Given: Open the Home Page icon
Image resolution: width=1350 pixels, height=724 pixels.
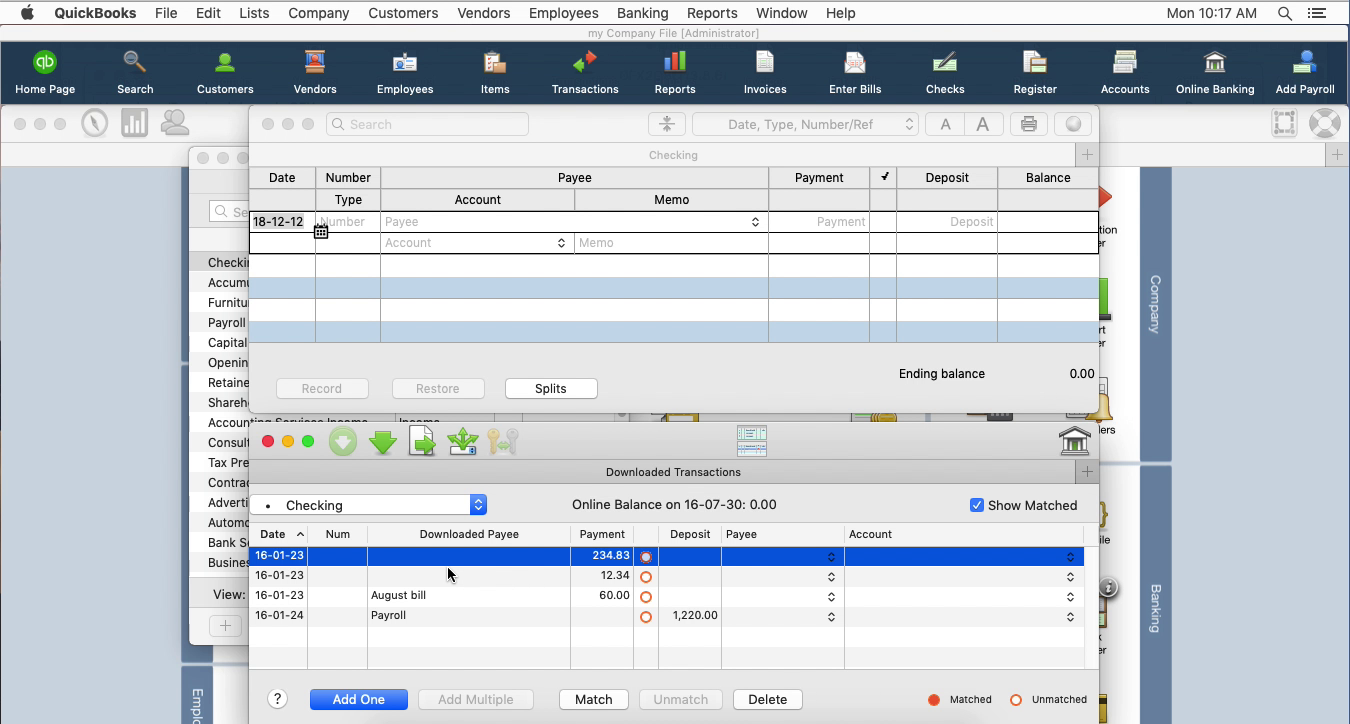Looking at the screenshot, I should (x=45, y=72).
